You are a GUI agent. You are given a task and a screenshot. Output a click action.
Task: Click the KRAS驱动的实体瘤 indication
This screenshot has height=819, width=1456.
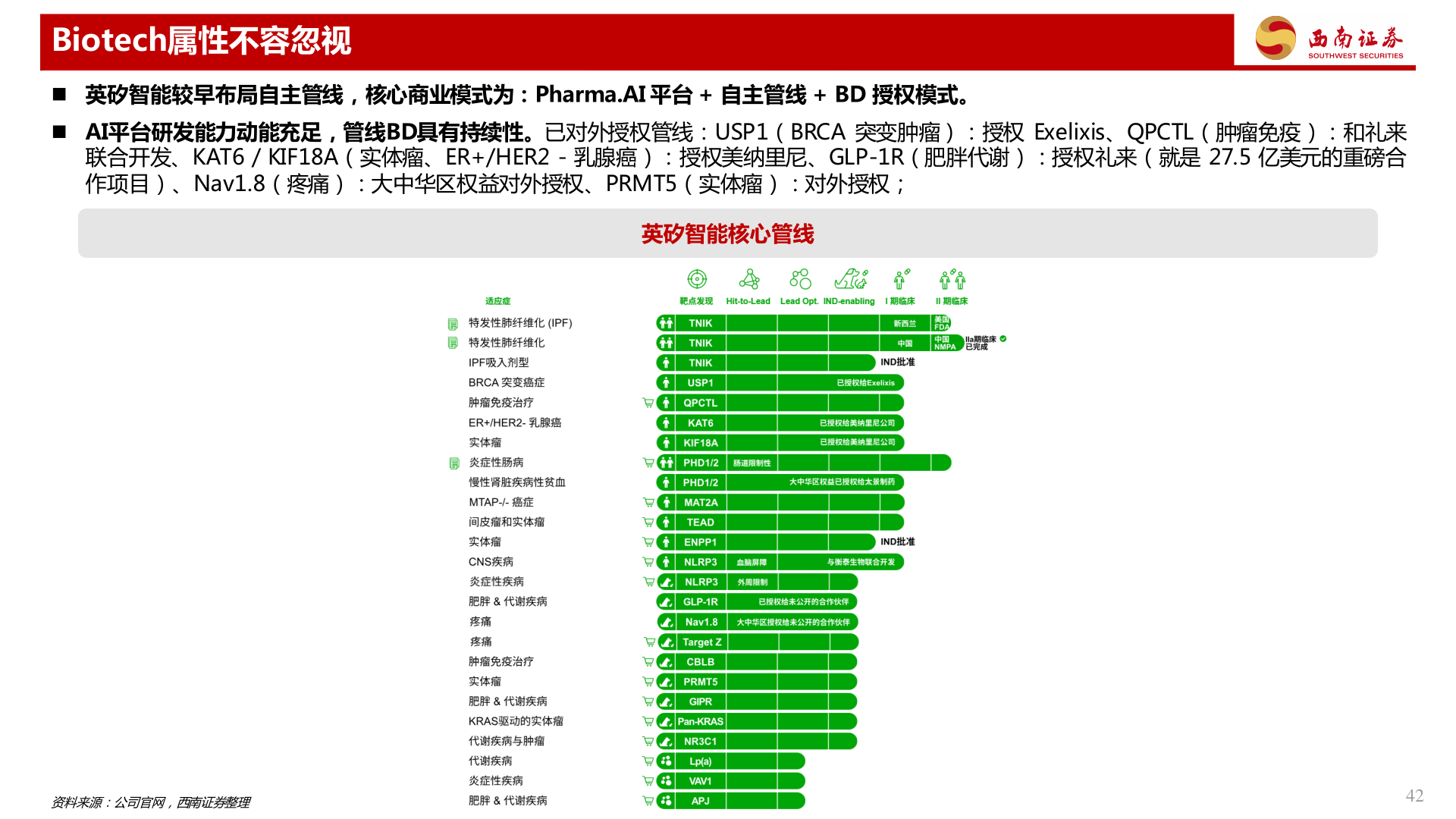tap(516, 721)
